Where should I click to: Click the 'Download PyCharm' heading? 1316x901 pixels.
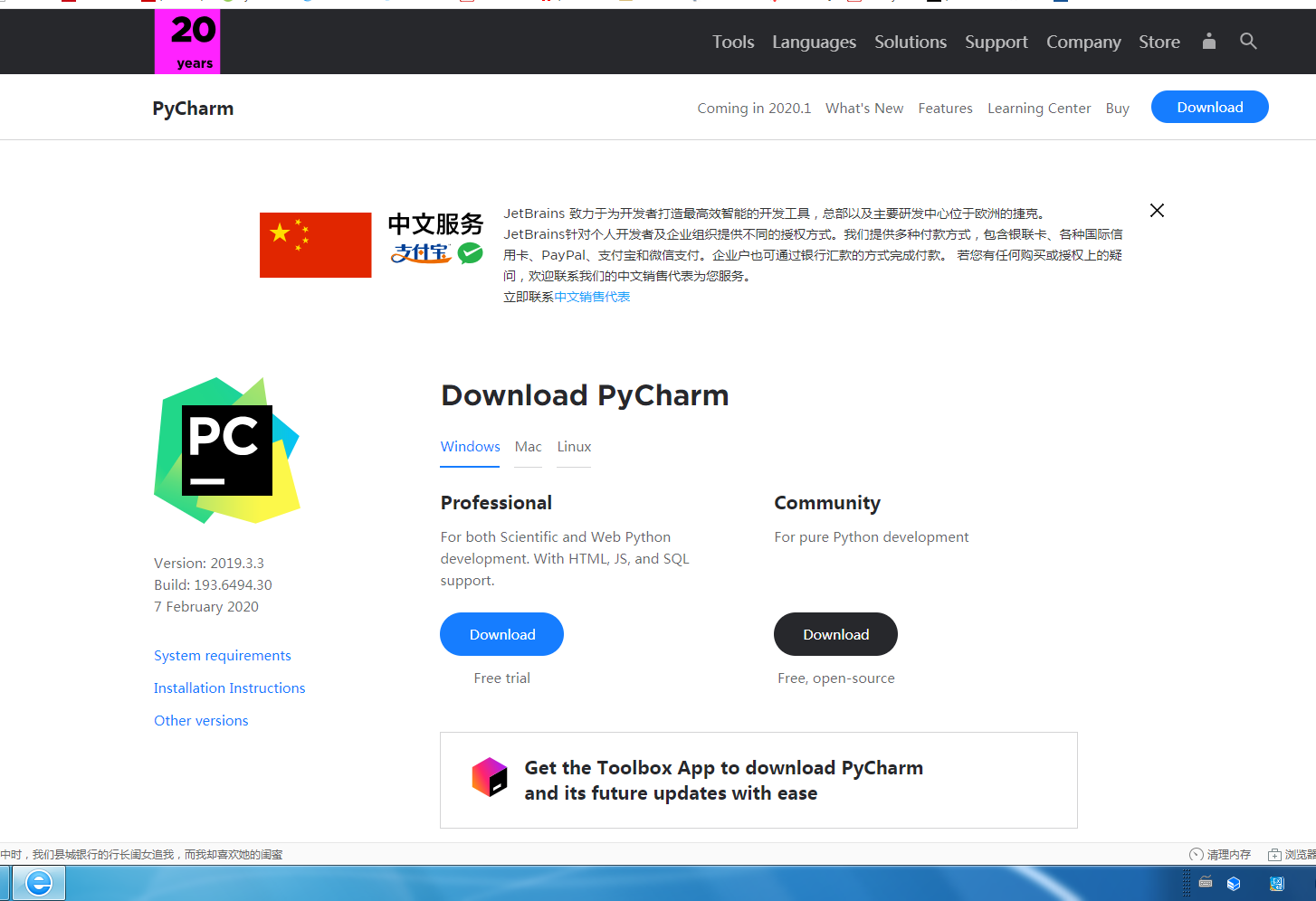(x=585, y=395)
